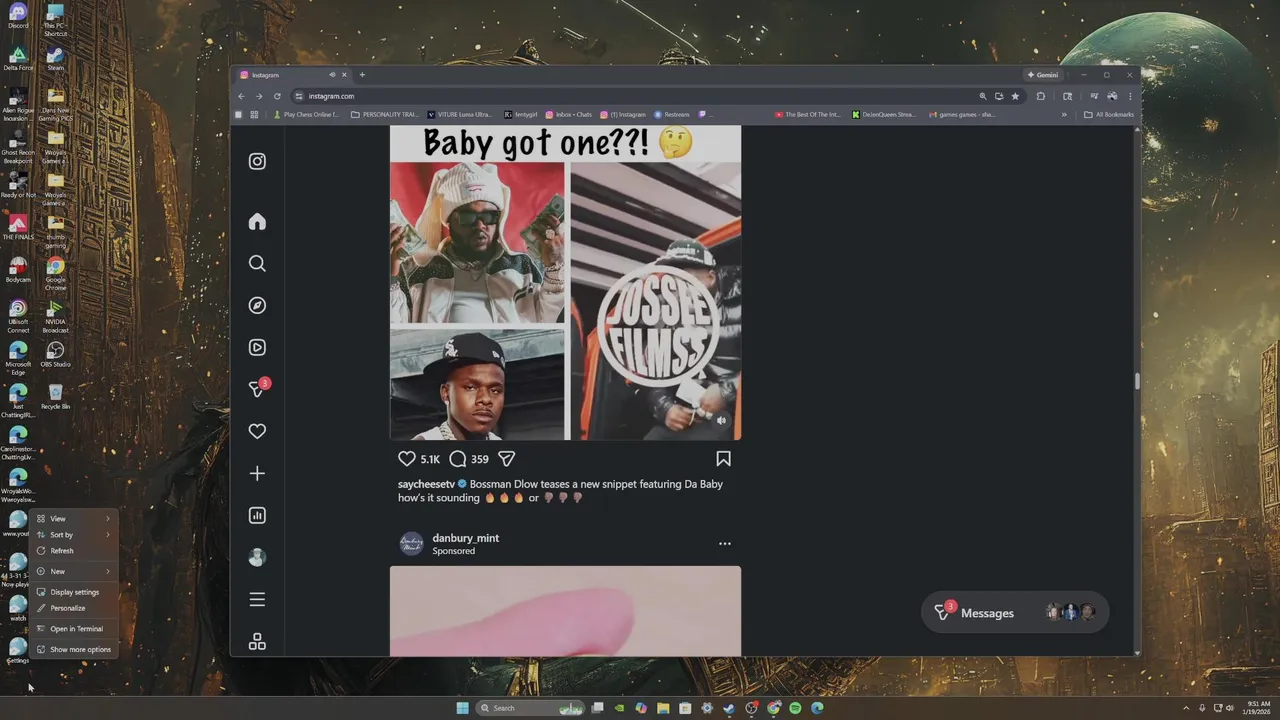
Task: Expand the View submenu in context menu
Action: 73,518
